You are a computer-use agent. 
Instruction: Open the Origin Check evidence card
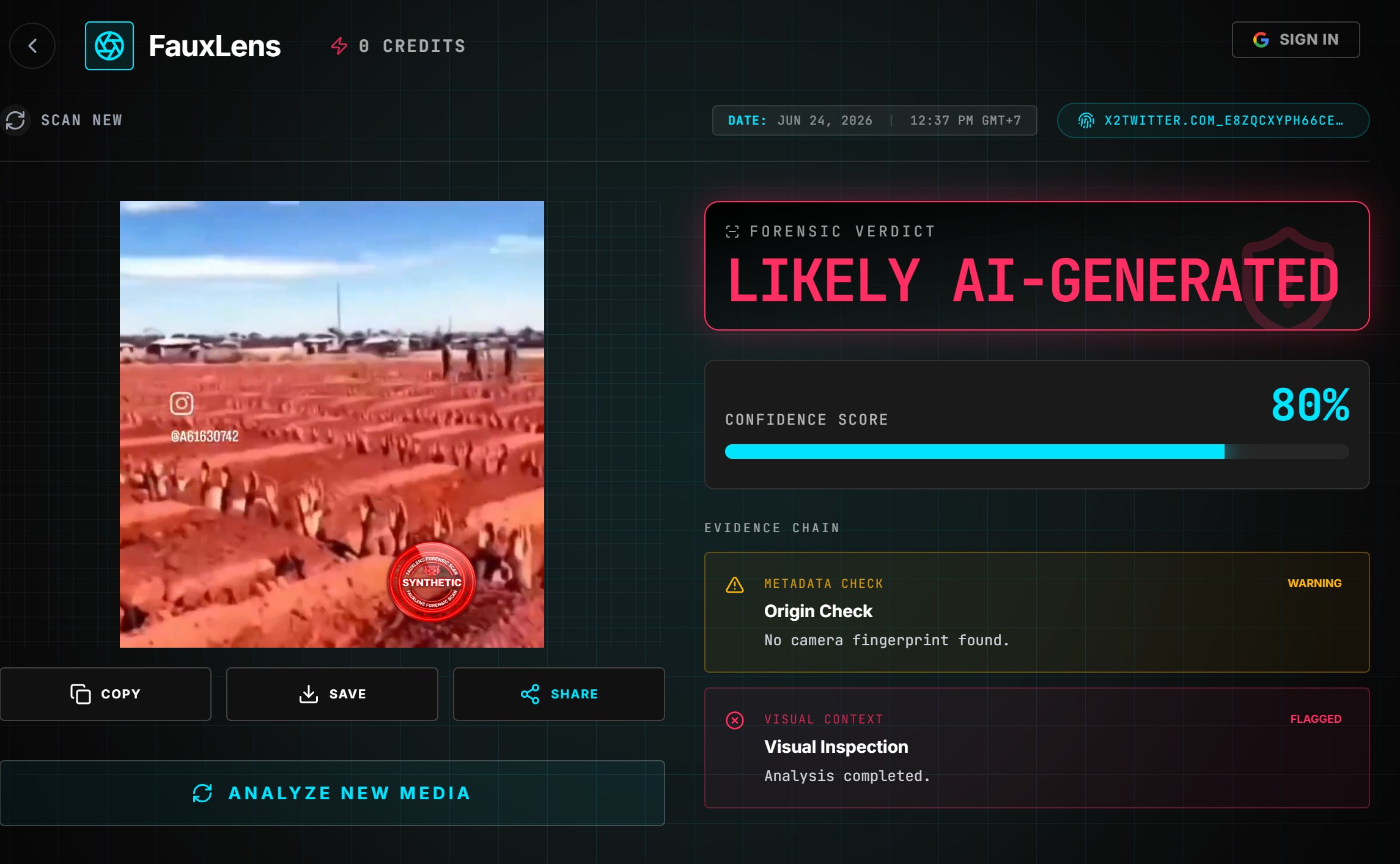point(1037,612)
